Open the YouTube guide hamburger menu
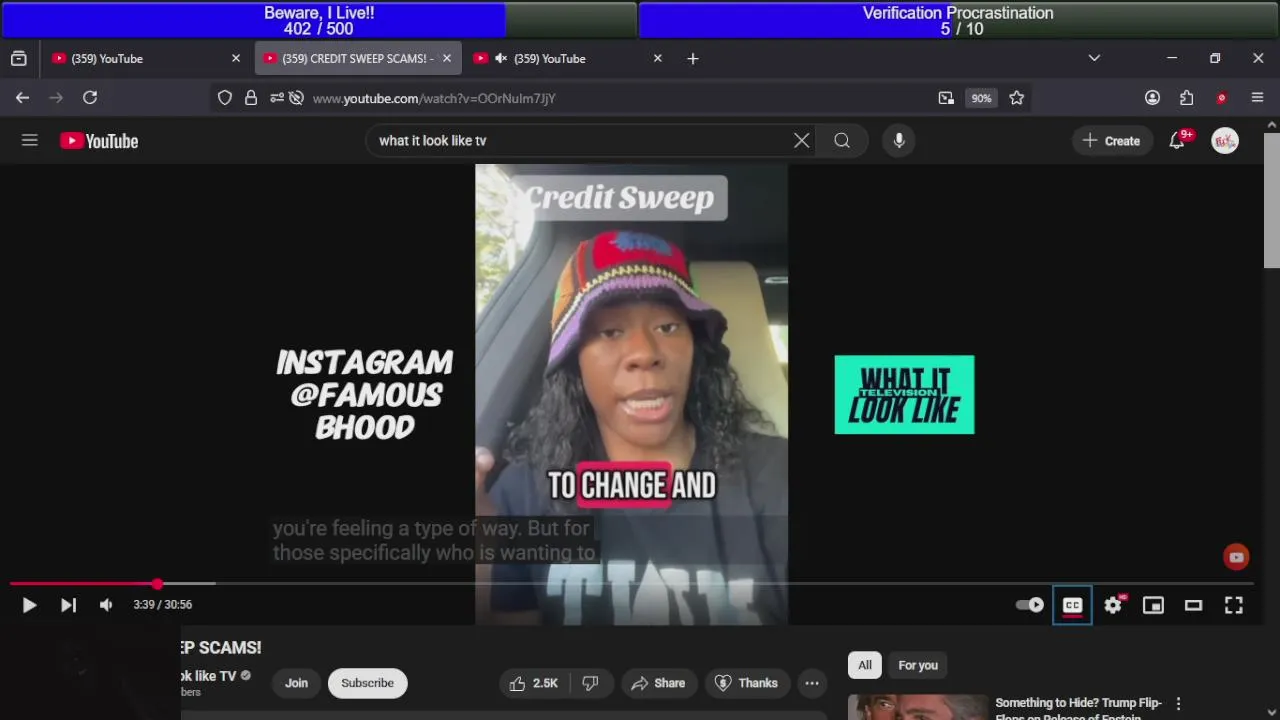The image size is (1280, 720). [x=30, y=141]
